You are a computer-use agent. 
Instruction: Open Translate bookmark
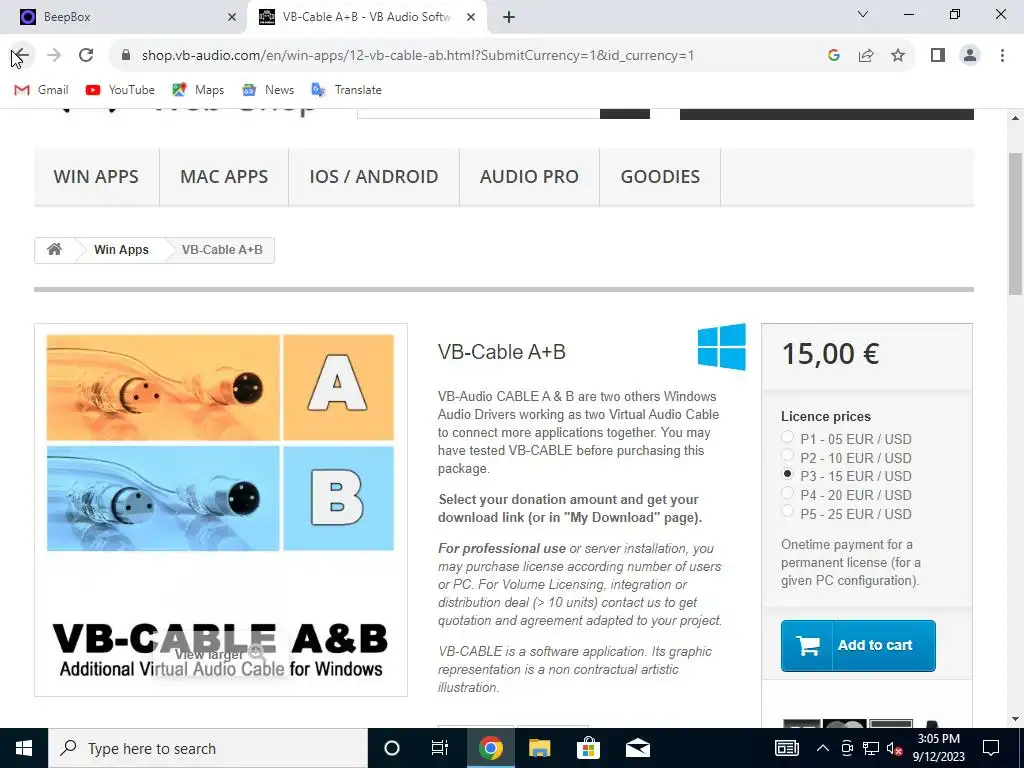pos(346,89)
